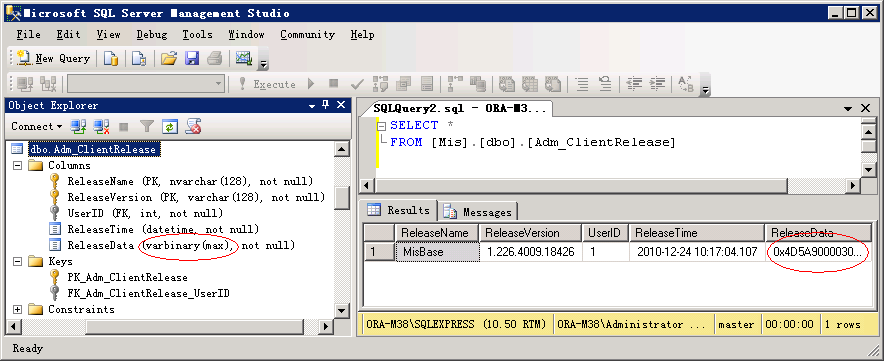Select the SQLQuery2.sql document tab
The height and width of the screenshot is (361, 884).
[x=459, y=108]
